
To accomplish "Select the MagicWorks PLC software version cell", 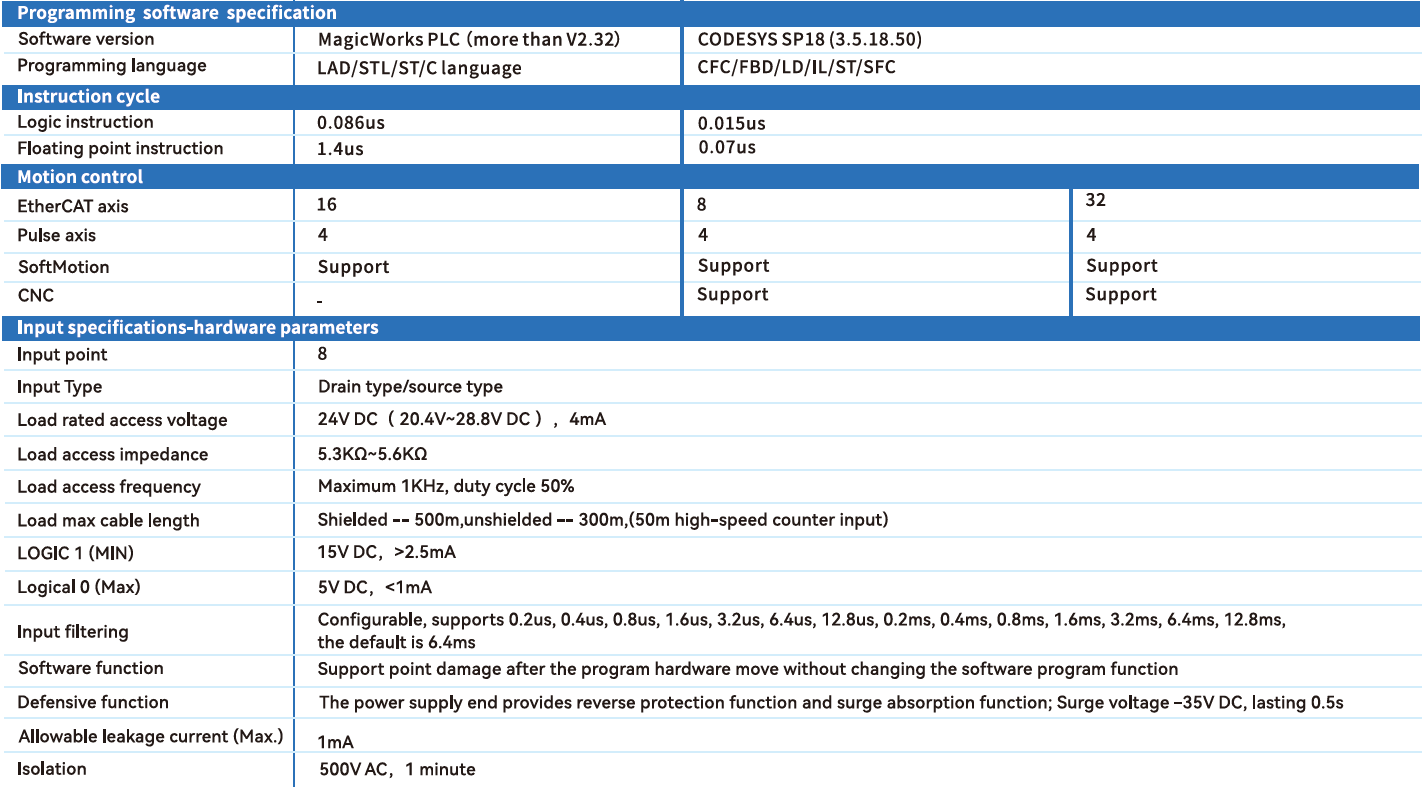I will (469, 40).
